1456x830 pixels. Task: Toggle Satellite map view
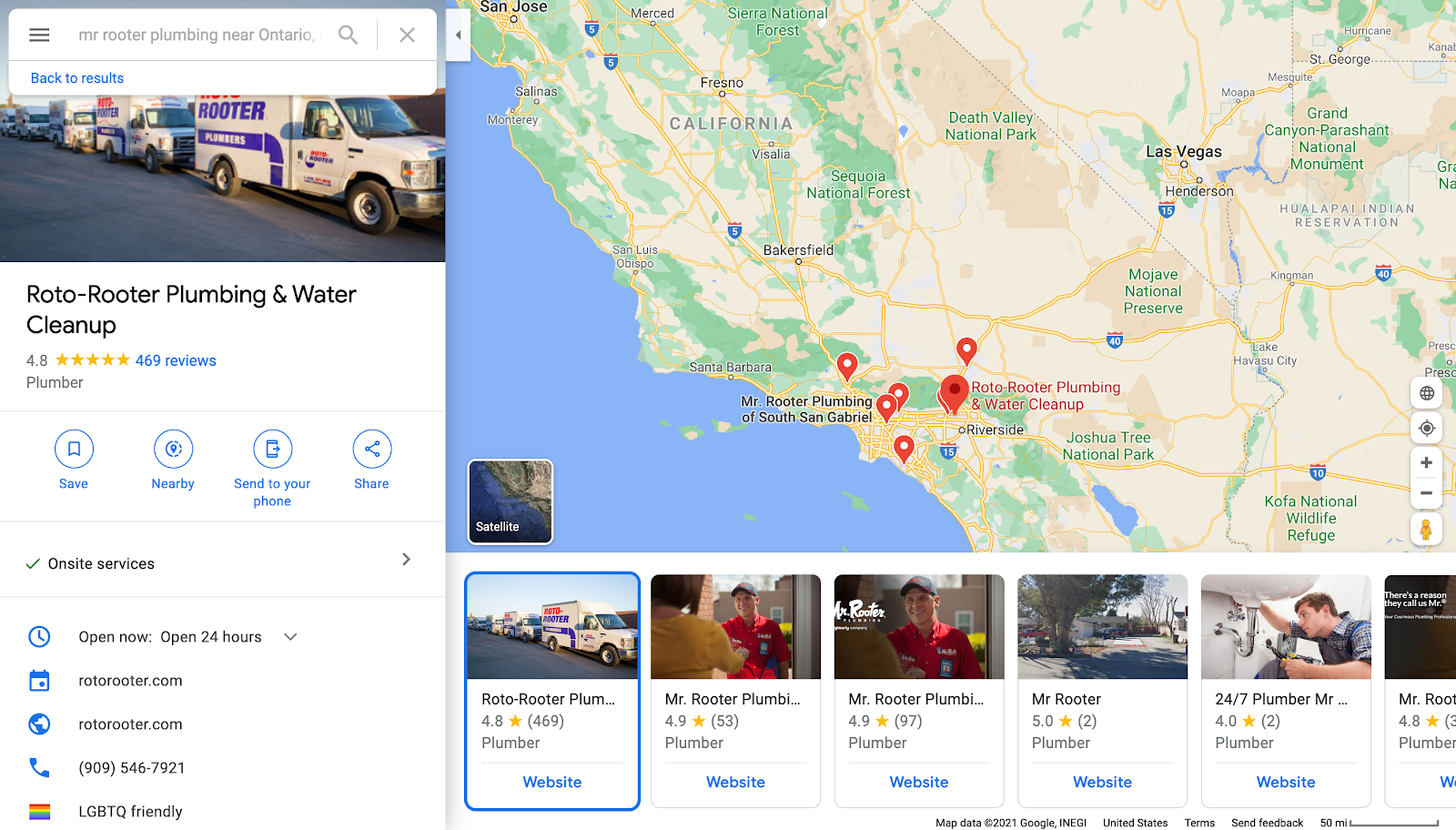511,501
